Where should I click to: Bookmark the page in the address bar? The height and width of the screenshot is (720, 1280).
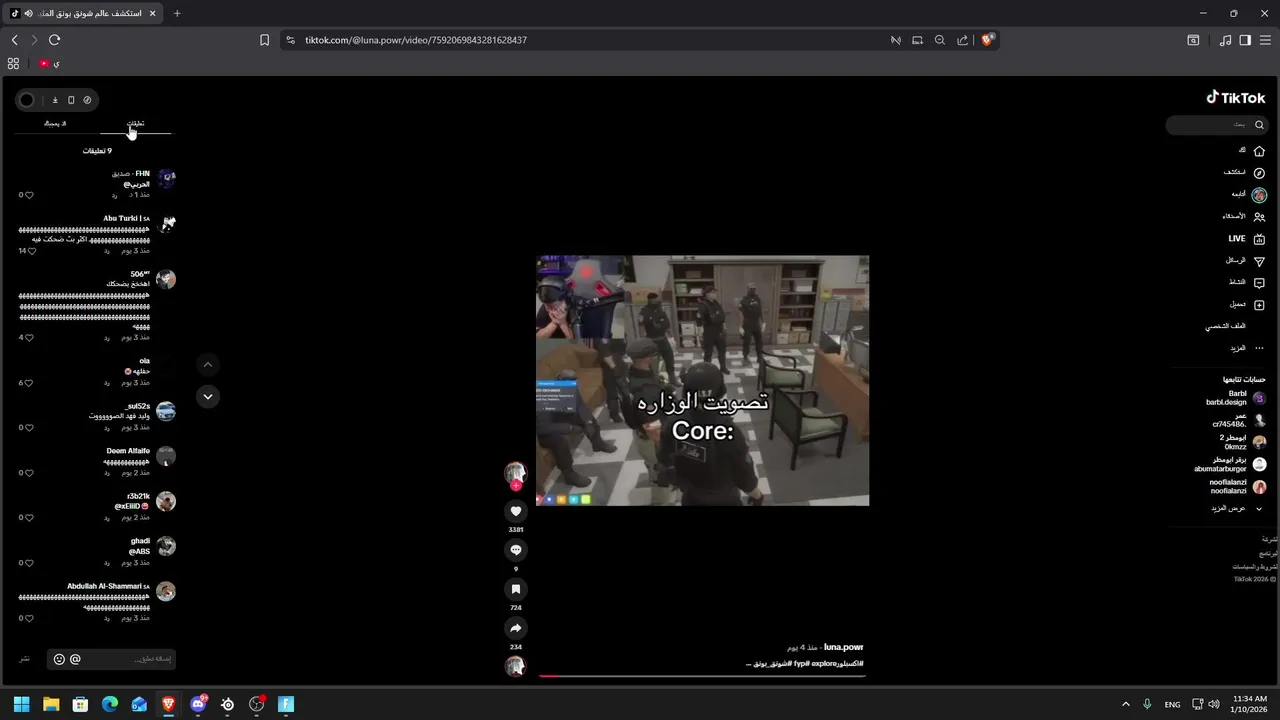(264, 40)
